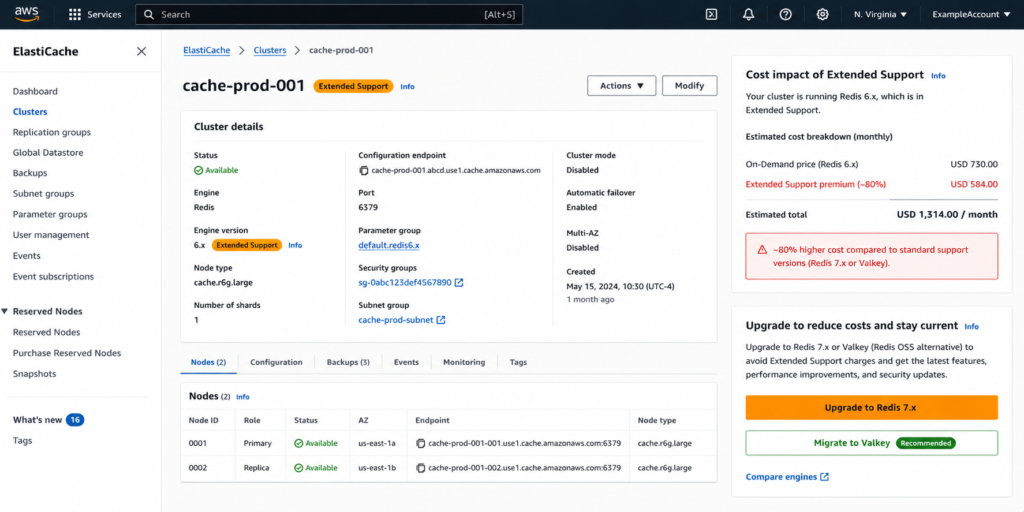
Task: Open Purchase Reserved Nodes in sidebar
Action: click(67, 353)
